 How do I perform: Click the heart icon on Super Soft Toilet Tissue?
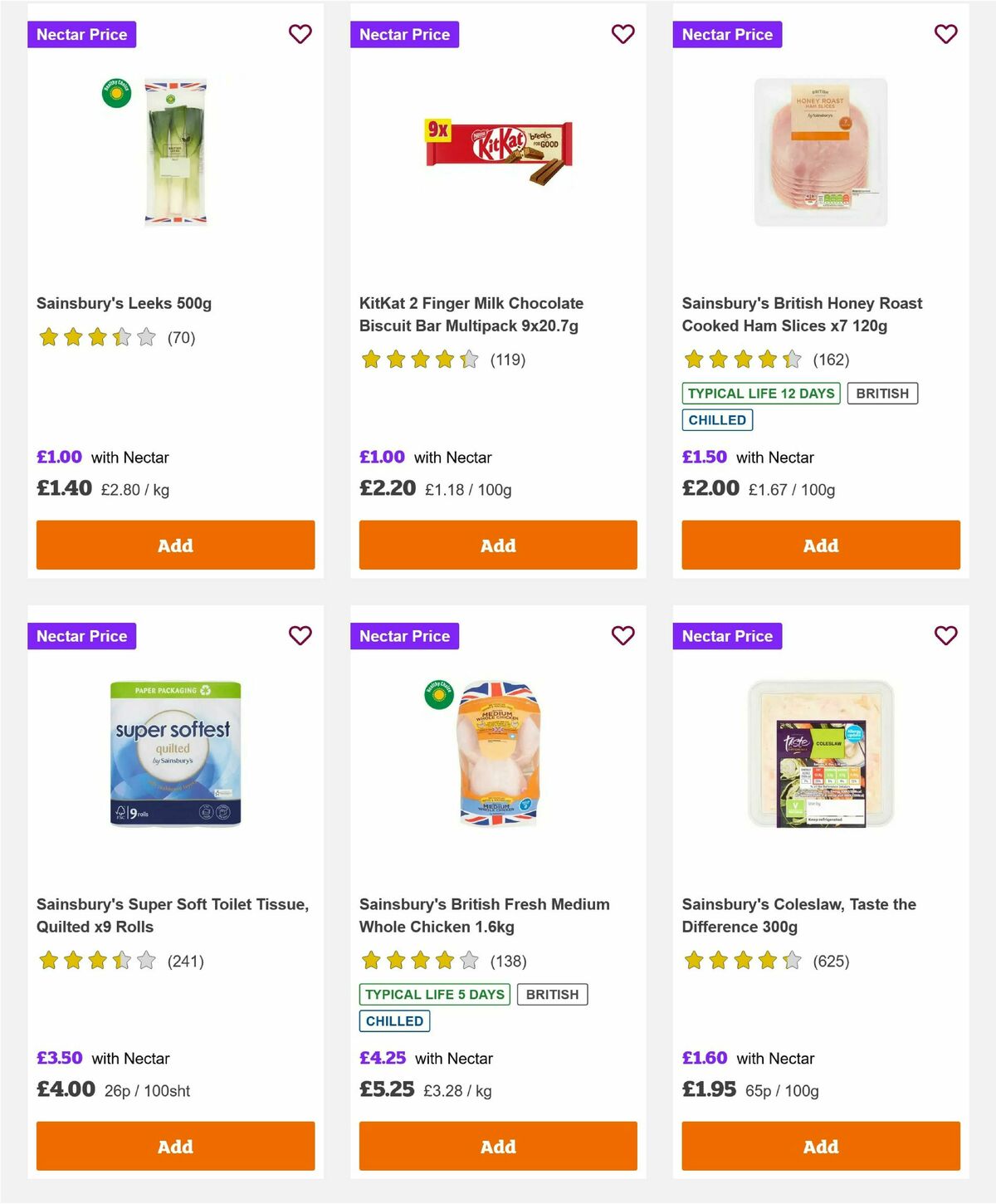(x=300, y=635)
